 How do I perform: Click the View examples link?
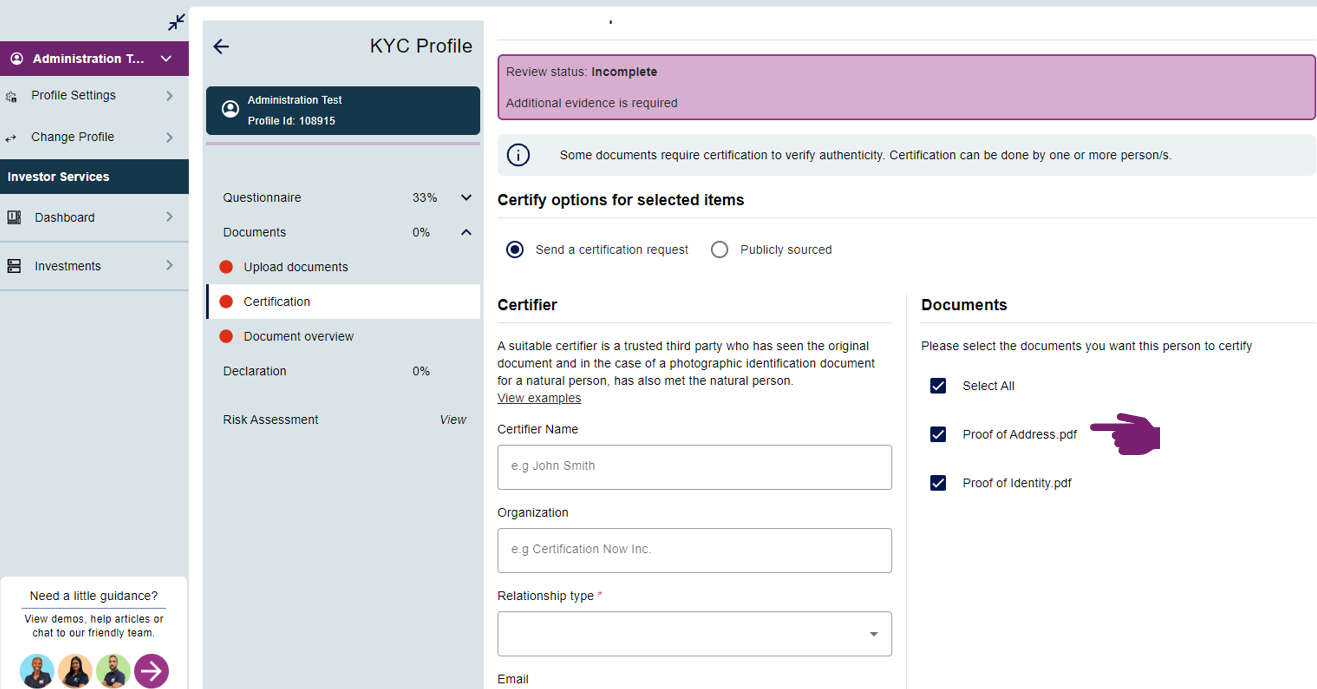coord(539,398)
